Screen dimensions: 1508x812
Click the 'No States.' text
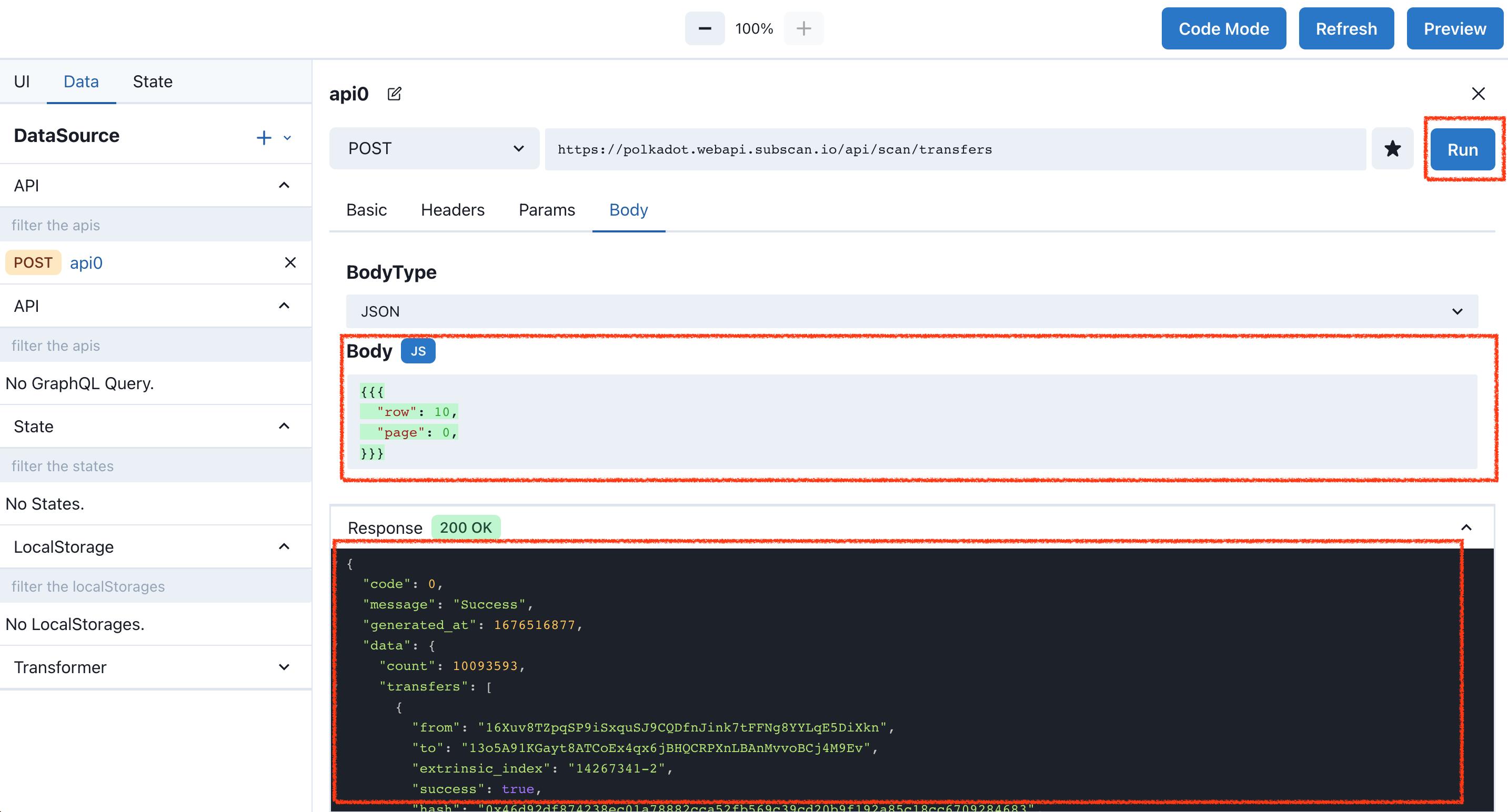point(45,504)
